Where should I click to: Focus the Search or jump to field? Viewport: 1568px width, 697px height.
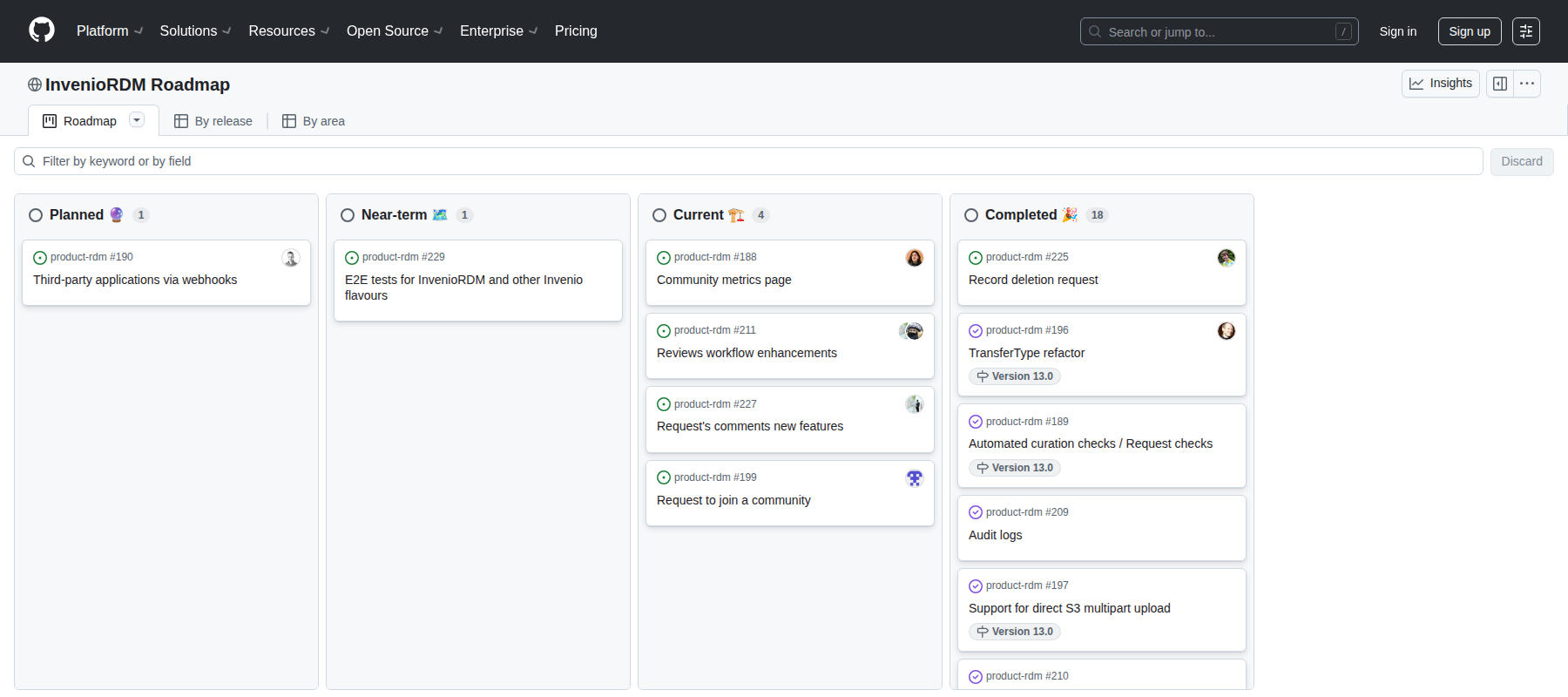click(1220, 31)
